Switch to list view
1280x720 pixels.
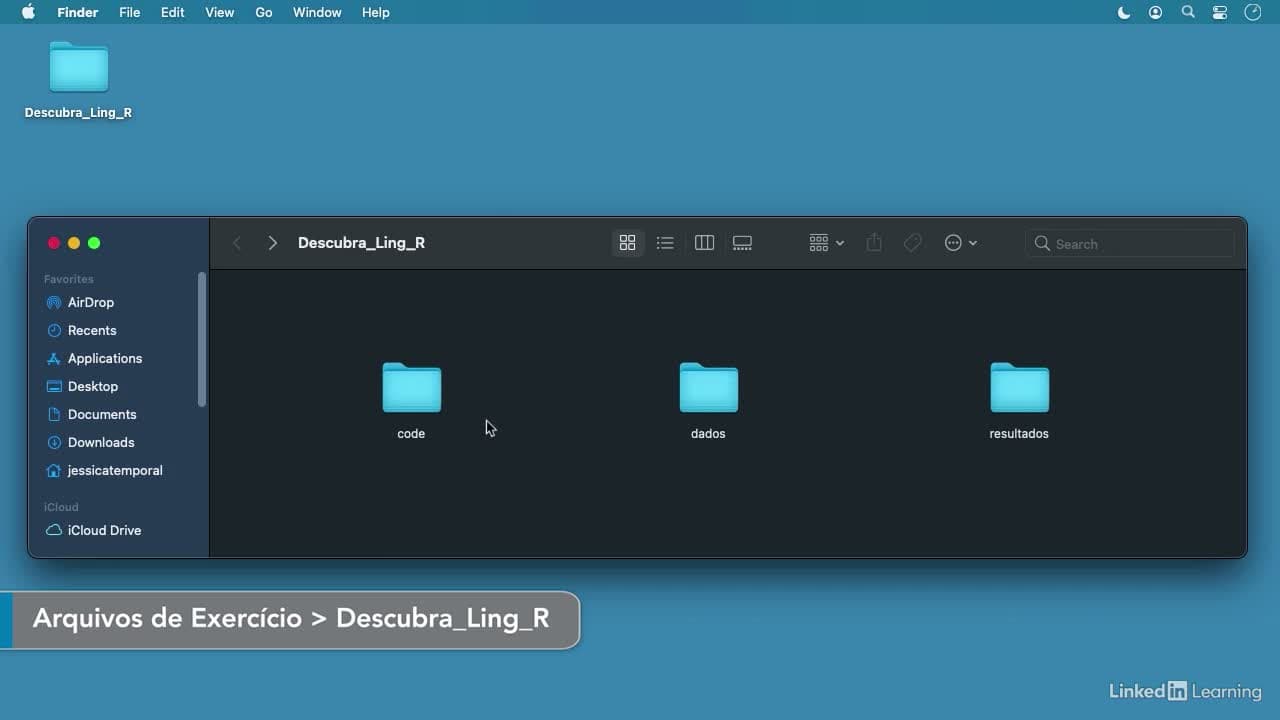coord(665,243)
